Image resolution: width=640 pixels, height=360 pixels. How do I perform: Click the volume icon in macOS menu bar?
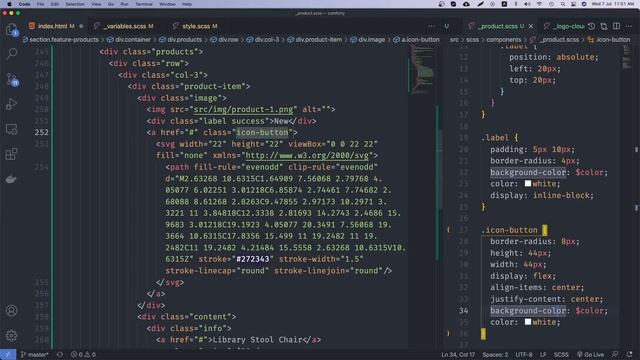(x=527, y=4)
